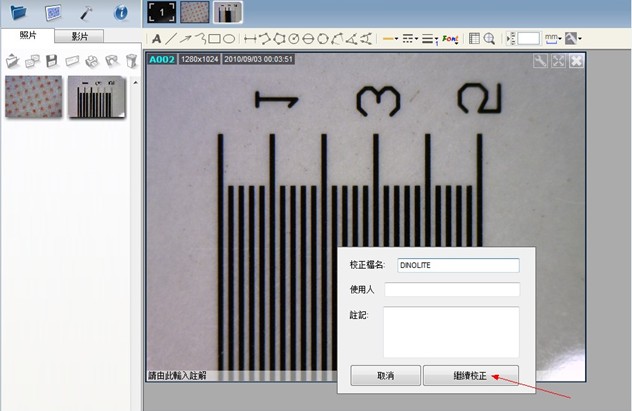Click the 註記 text area

452,331
